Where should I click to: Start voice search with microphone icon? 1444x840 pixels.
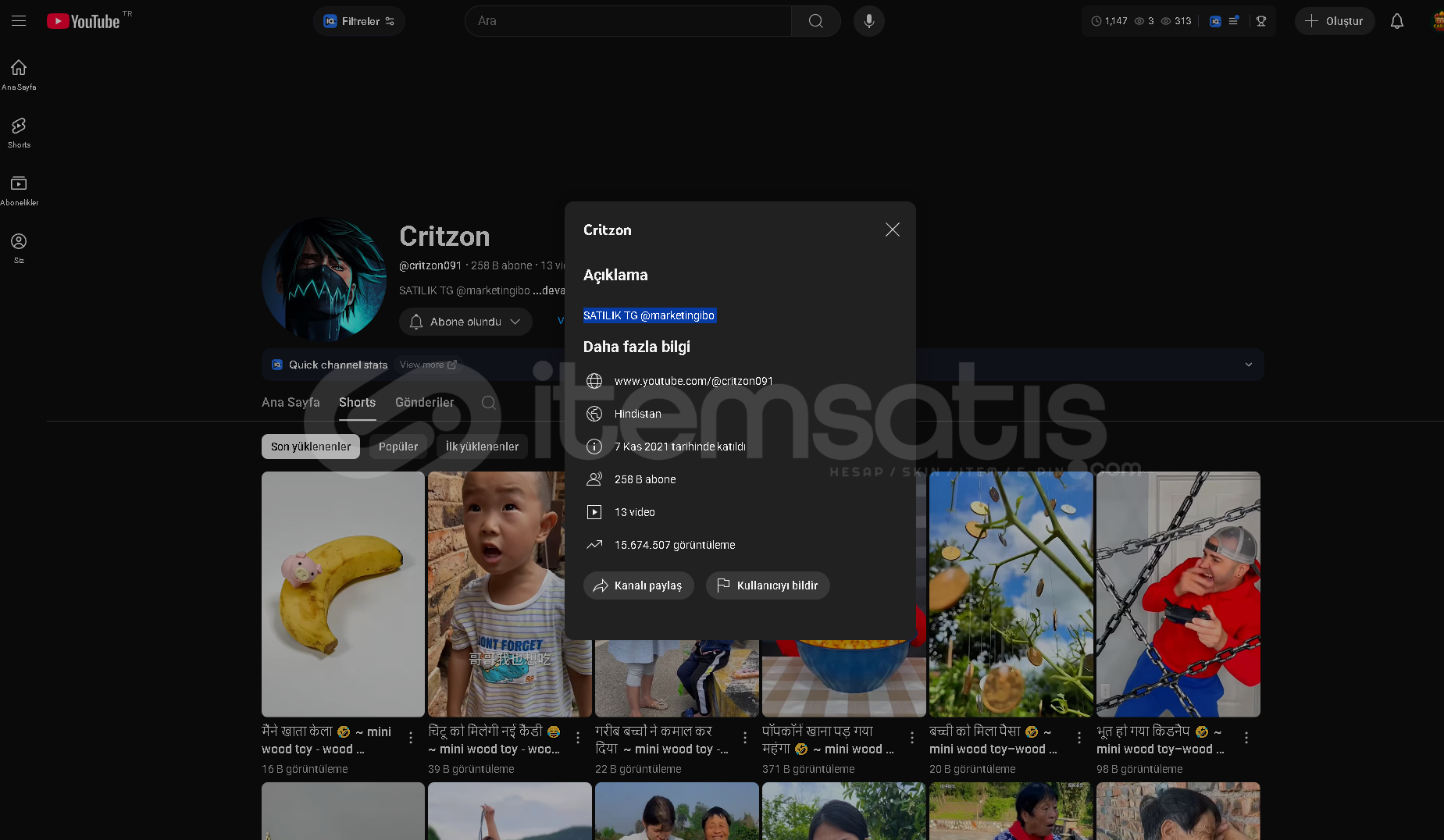[x=868, y=21]
